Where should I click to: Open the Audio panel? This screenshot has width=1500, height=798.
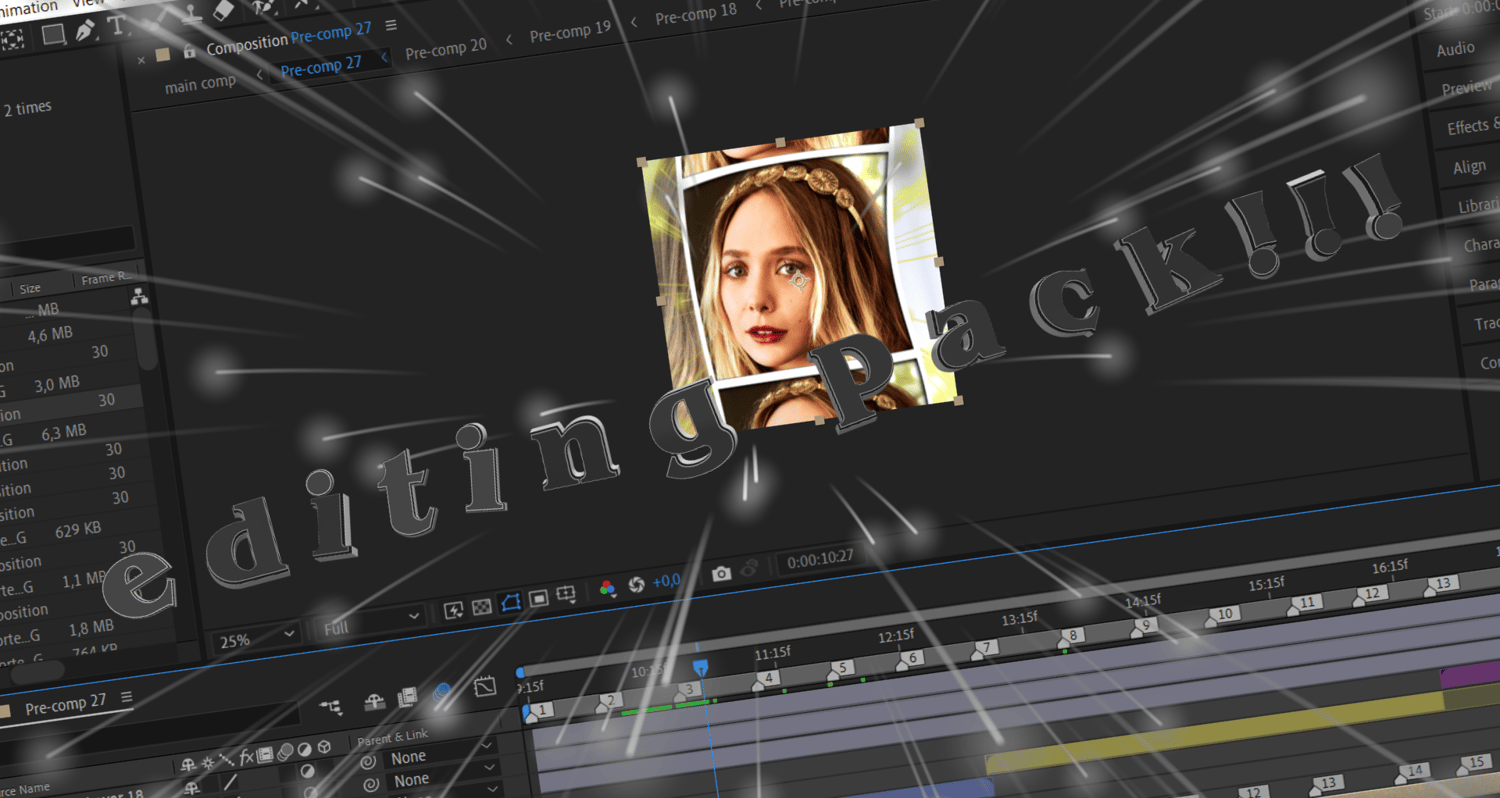pyautogui.click(x=1456, y=50)
